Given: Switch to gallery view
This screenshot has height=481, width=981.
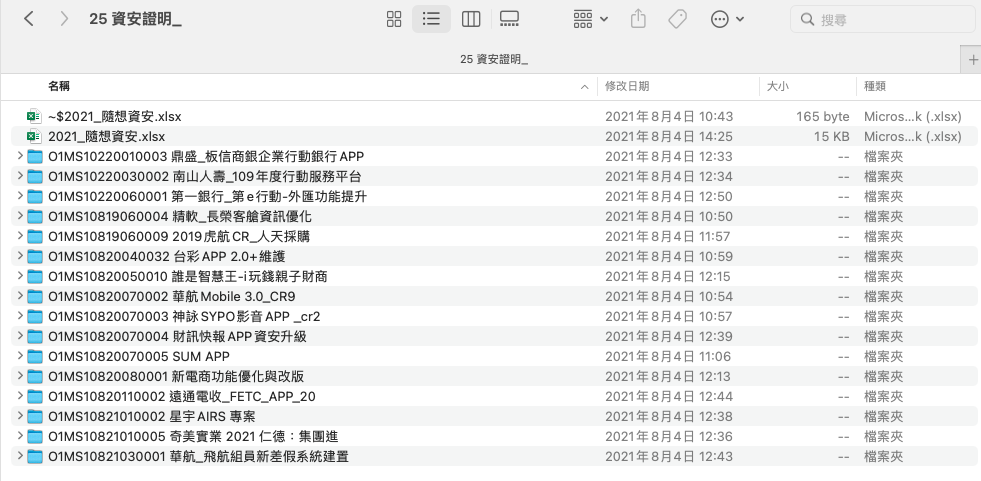Looking at the screenshot, I should point(509,19).
